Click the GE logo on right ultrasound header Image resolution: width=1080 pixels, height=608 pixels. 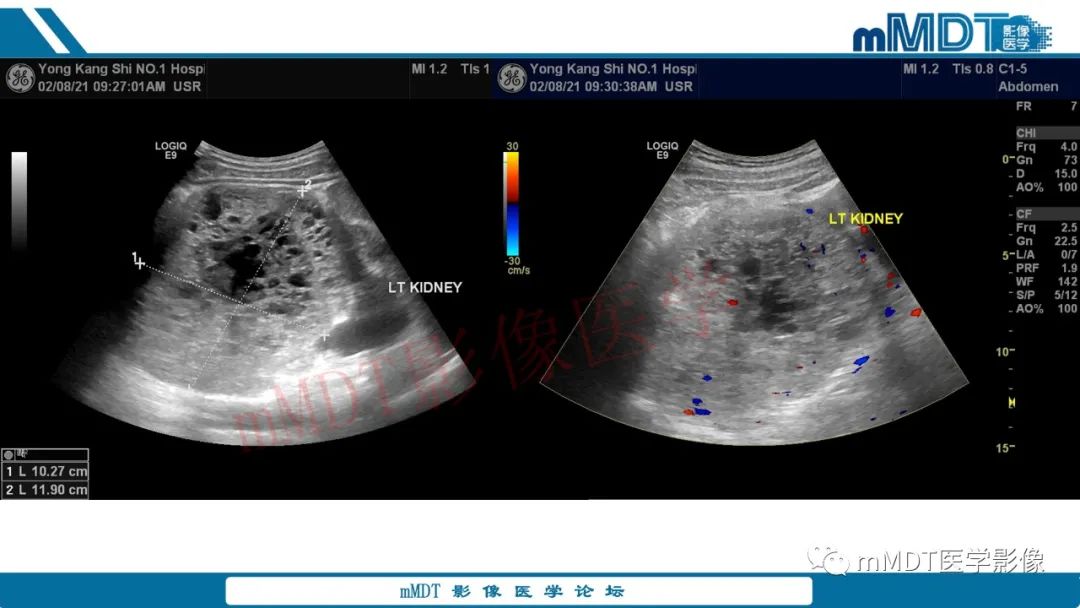coord(512,78)
